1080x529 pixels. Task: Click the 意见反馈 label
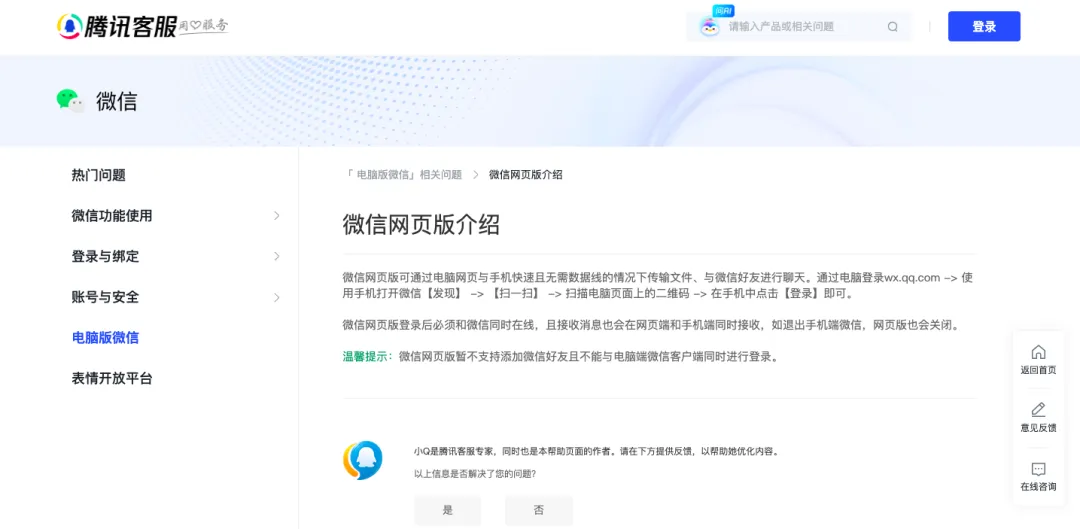[x=1038, y=428]
